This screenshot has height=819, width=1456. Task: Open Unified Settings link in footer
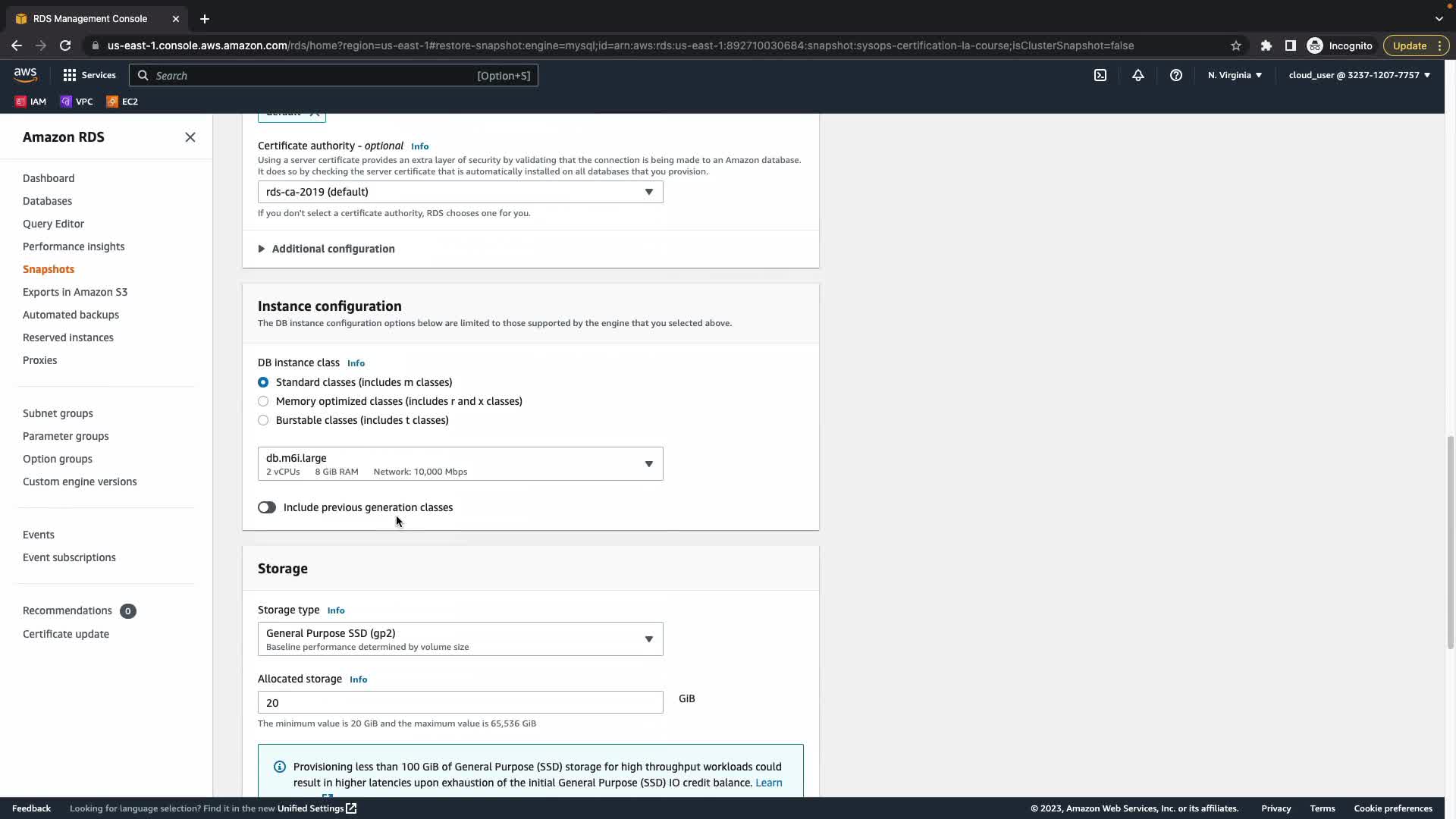pos(316,808)
